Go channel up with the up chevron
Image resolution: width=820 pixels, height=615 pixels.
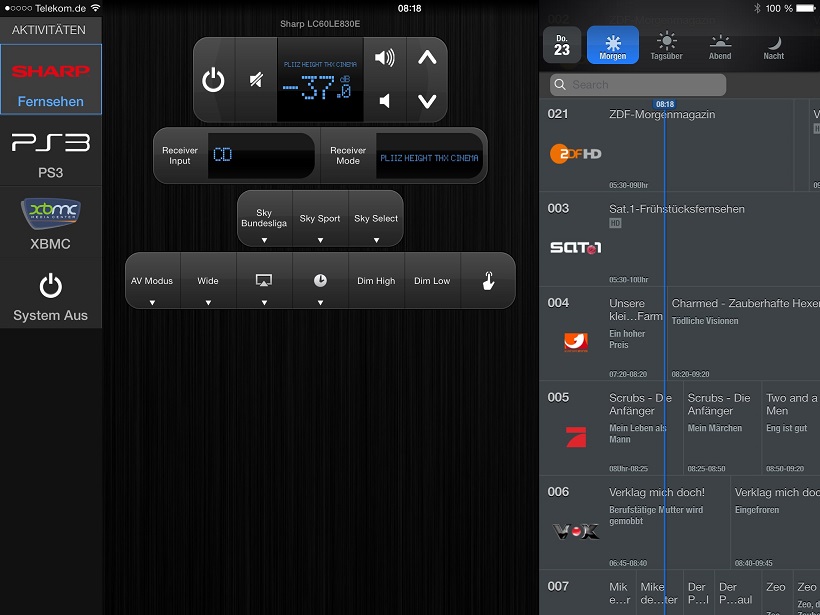pos(427,58)
